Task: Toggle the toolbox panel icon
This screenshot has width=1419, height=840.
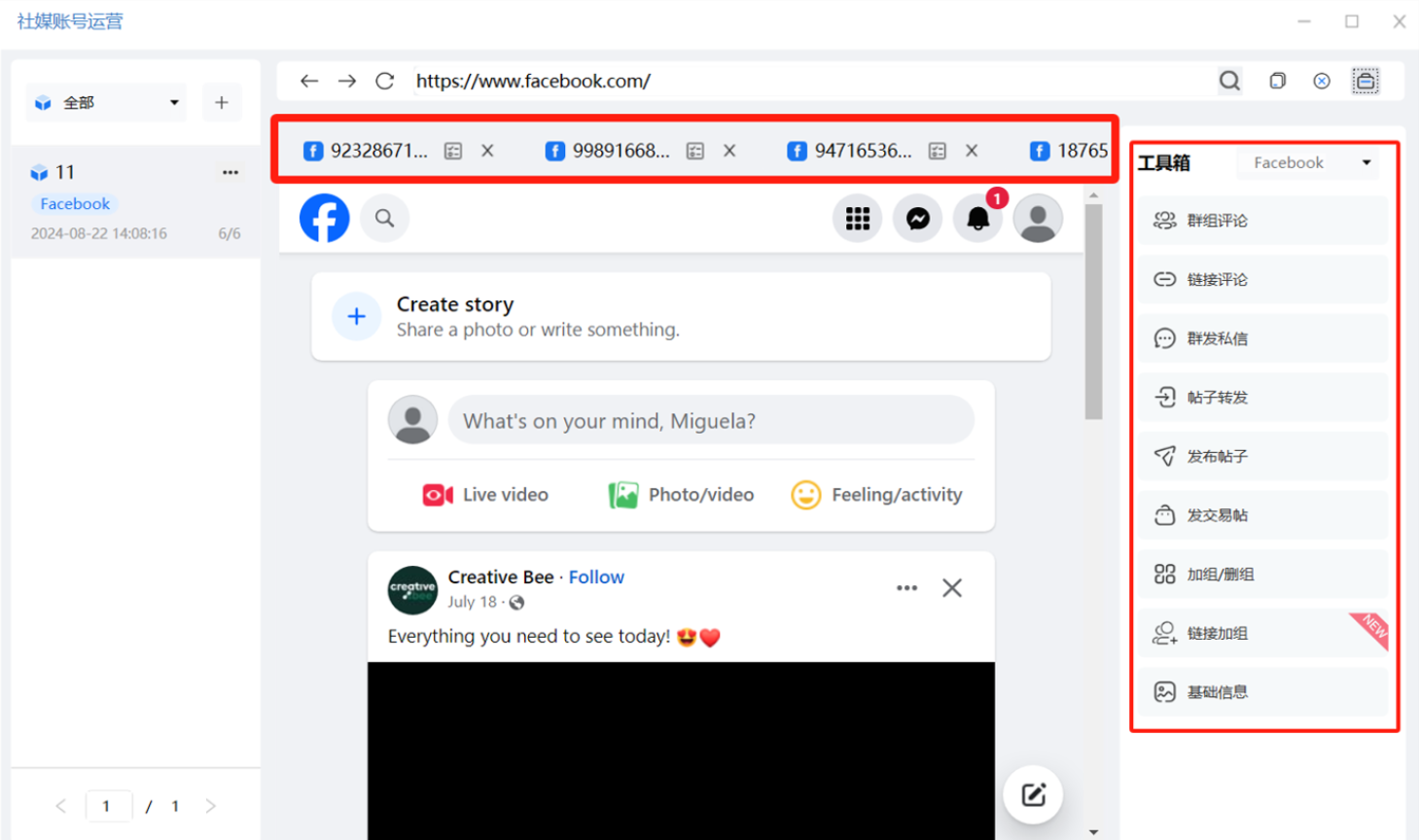Action: (1366, 81)
